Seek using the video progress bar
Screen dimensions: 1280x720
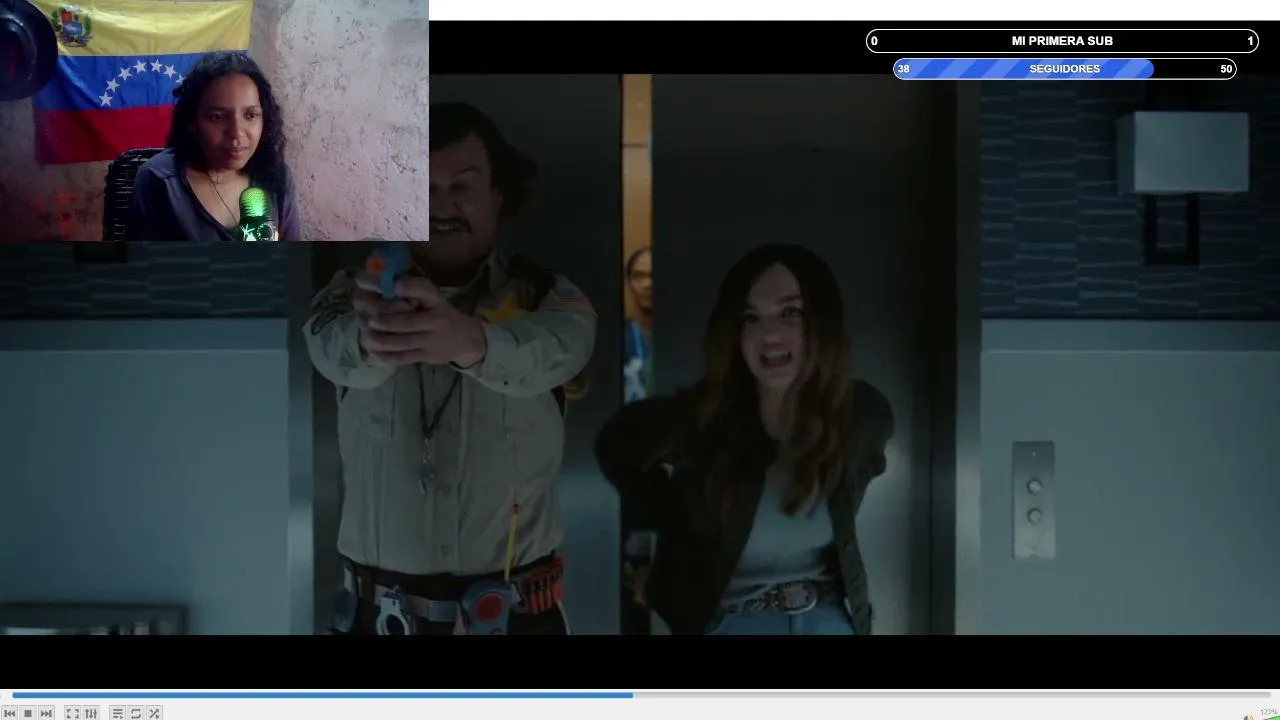coord(640,695)
